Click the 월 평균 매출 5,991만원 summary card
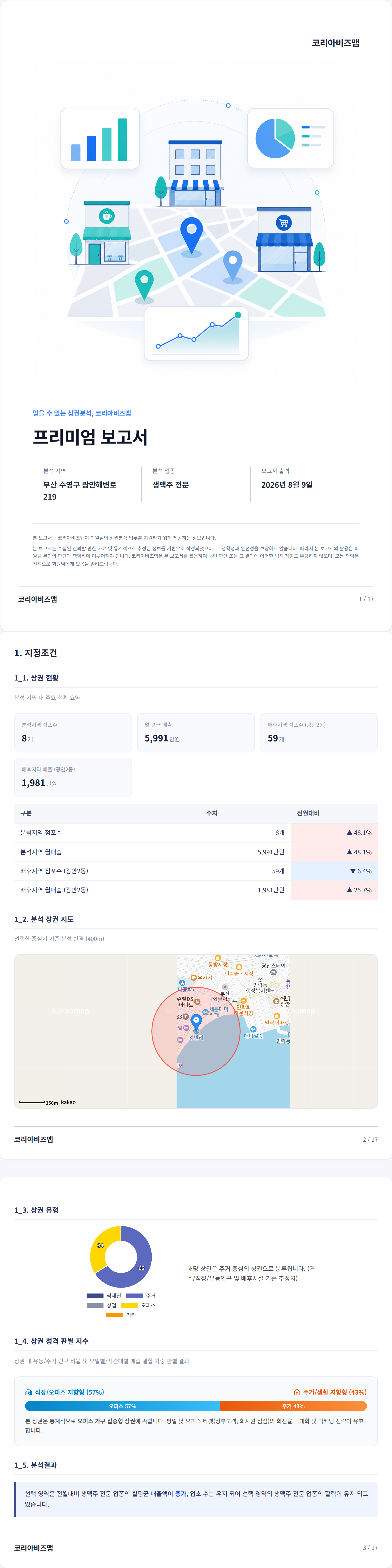The height and width of the screenshot is (1568, 392). click(196, 732)
